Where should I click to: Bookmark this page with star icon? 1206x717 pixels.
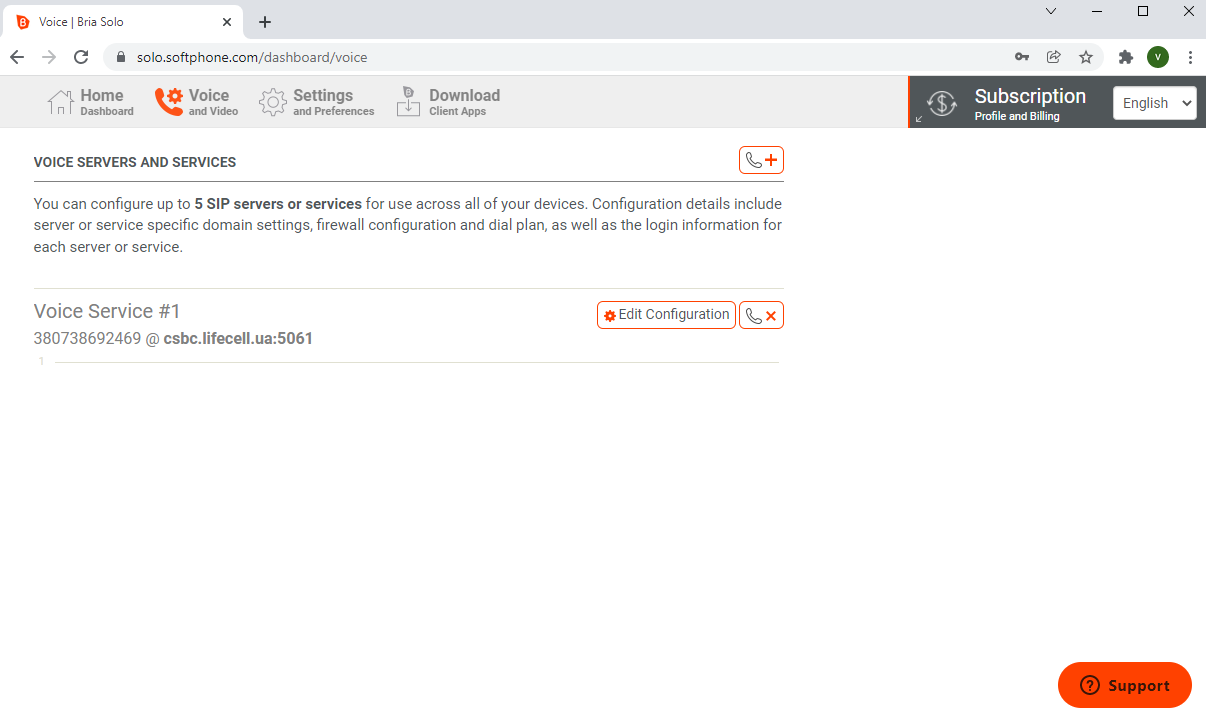tap(1086, 57)
